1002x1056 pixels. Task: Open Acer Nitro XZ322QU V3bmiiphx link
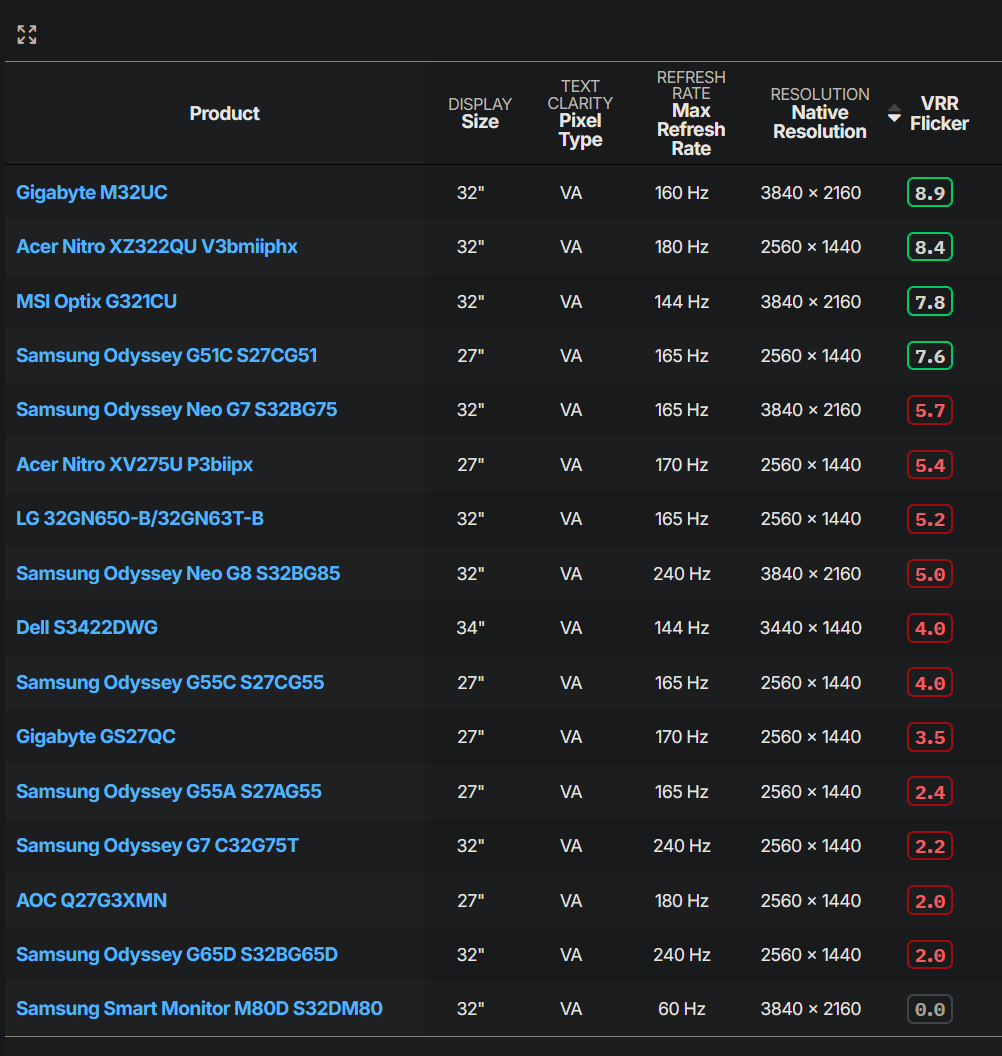click(157, 246)
